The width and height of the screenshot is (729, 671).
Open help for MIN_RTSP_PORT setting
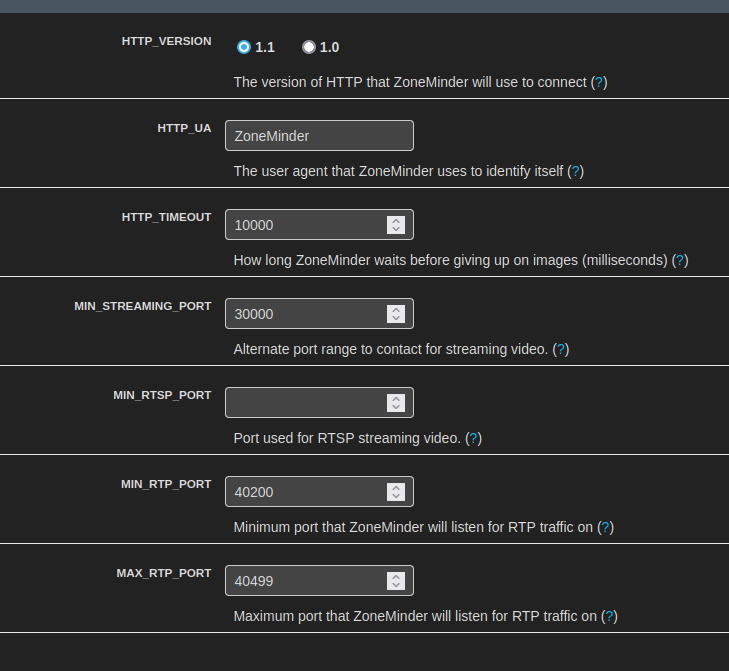(x=474, y=438)
